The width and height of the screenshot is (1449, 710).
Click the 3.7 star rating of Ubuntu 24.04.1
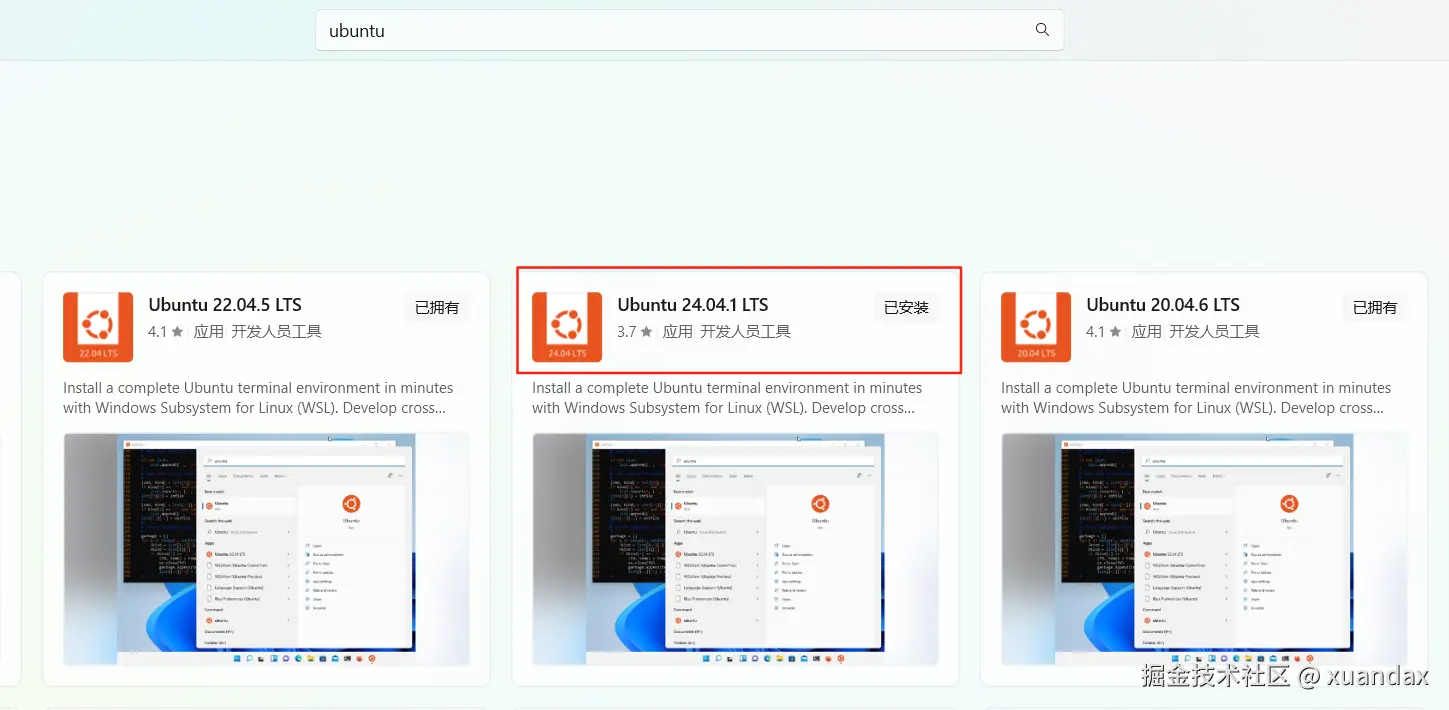pyautogui.click(x=635, y=332)
